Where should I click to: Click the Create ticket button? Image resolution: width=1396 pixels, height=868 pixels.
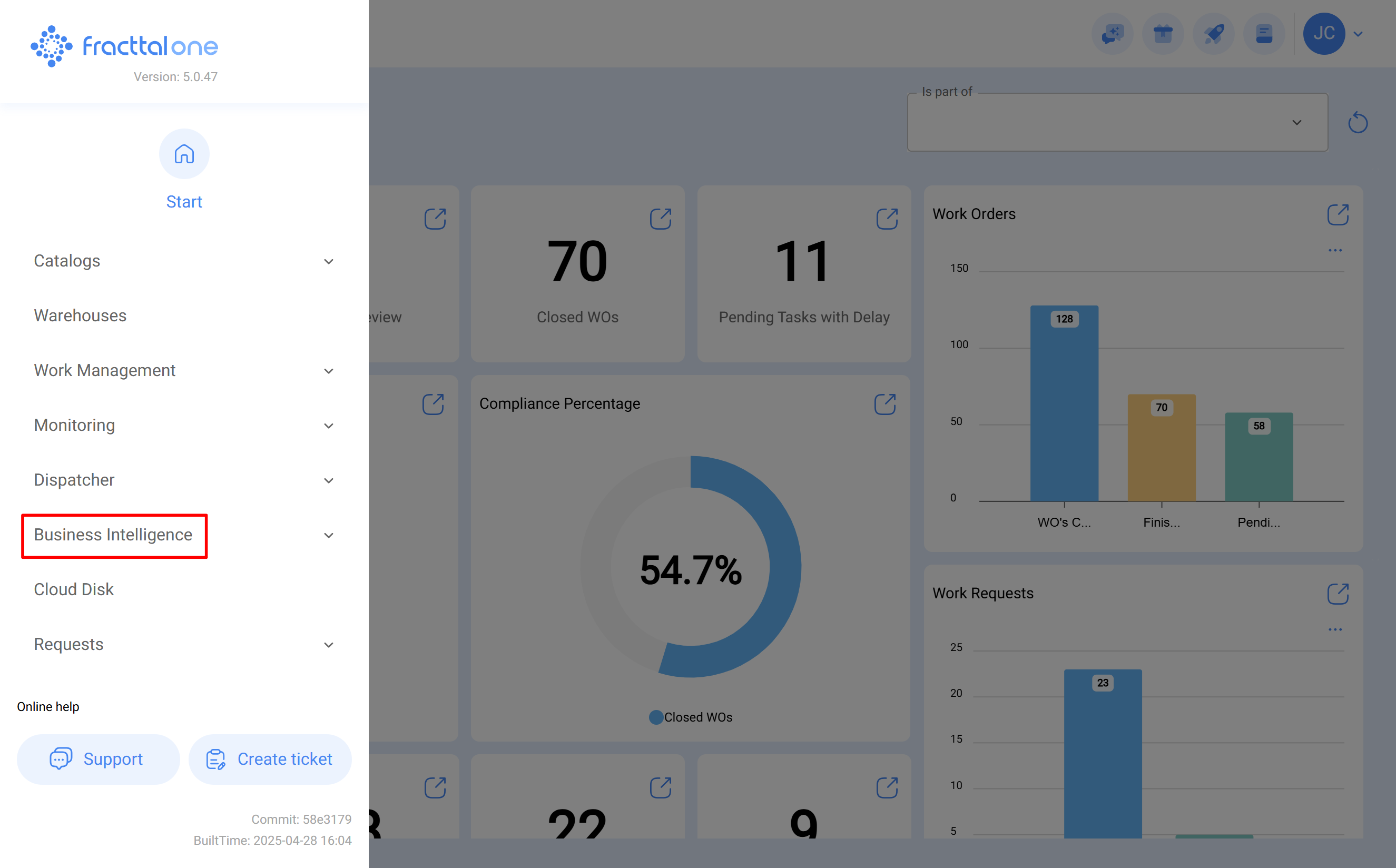click(270, 759)
